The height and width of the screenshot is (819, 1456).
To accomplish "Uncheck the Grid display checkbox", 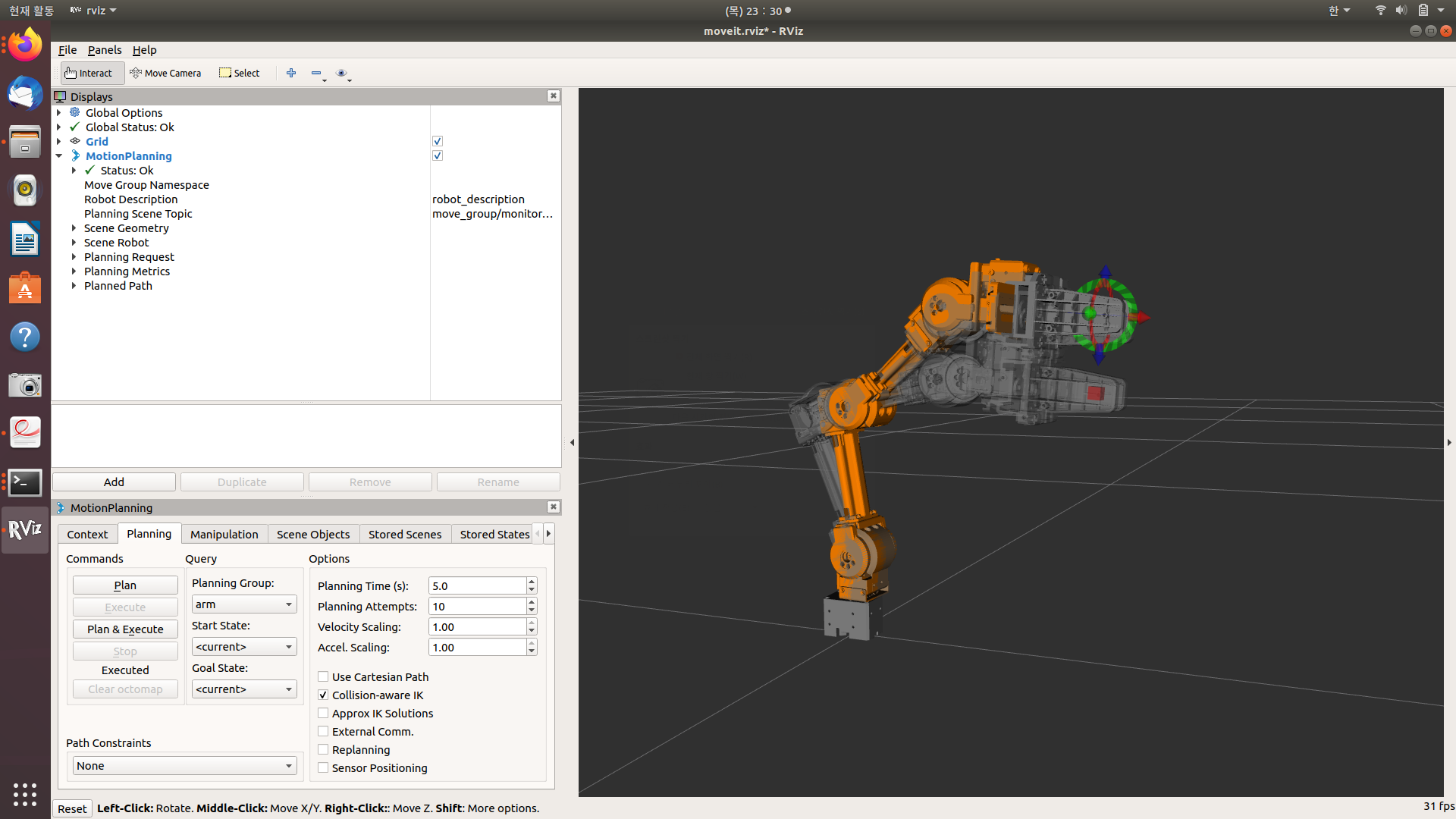I will tap(438, 141).
